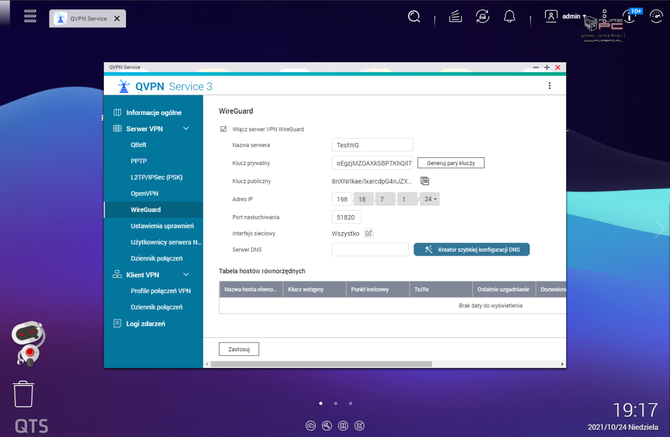Screen dimensions: 670x437
Task: Click the Serwer DNS input field
Action: coord(370,249)
